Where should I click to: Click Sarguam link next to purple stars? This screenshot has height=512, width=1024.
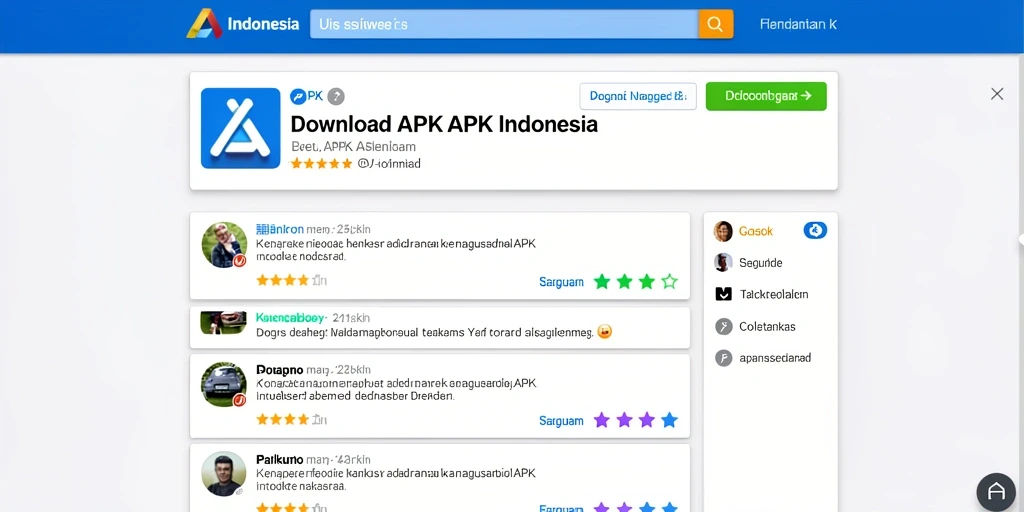click(x=561, y=421)
